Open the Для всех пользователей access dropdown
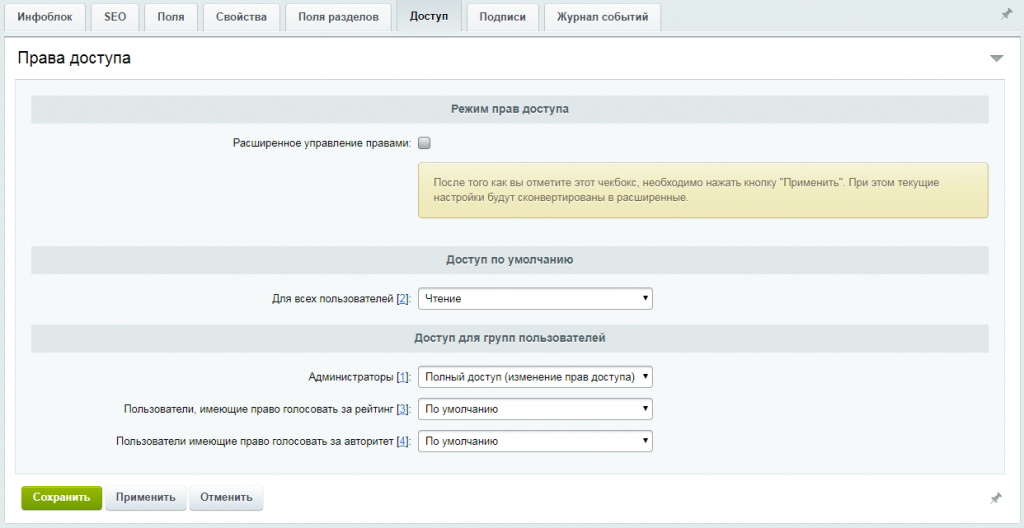The height and width of the screenshot is (528, 1024). tap(535, 299)
